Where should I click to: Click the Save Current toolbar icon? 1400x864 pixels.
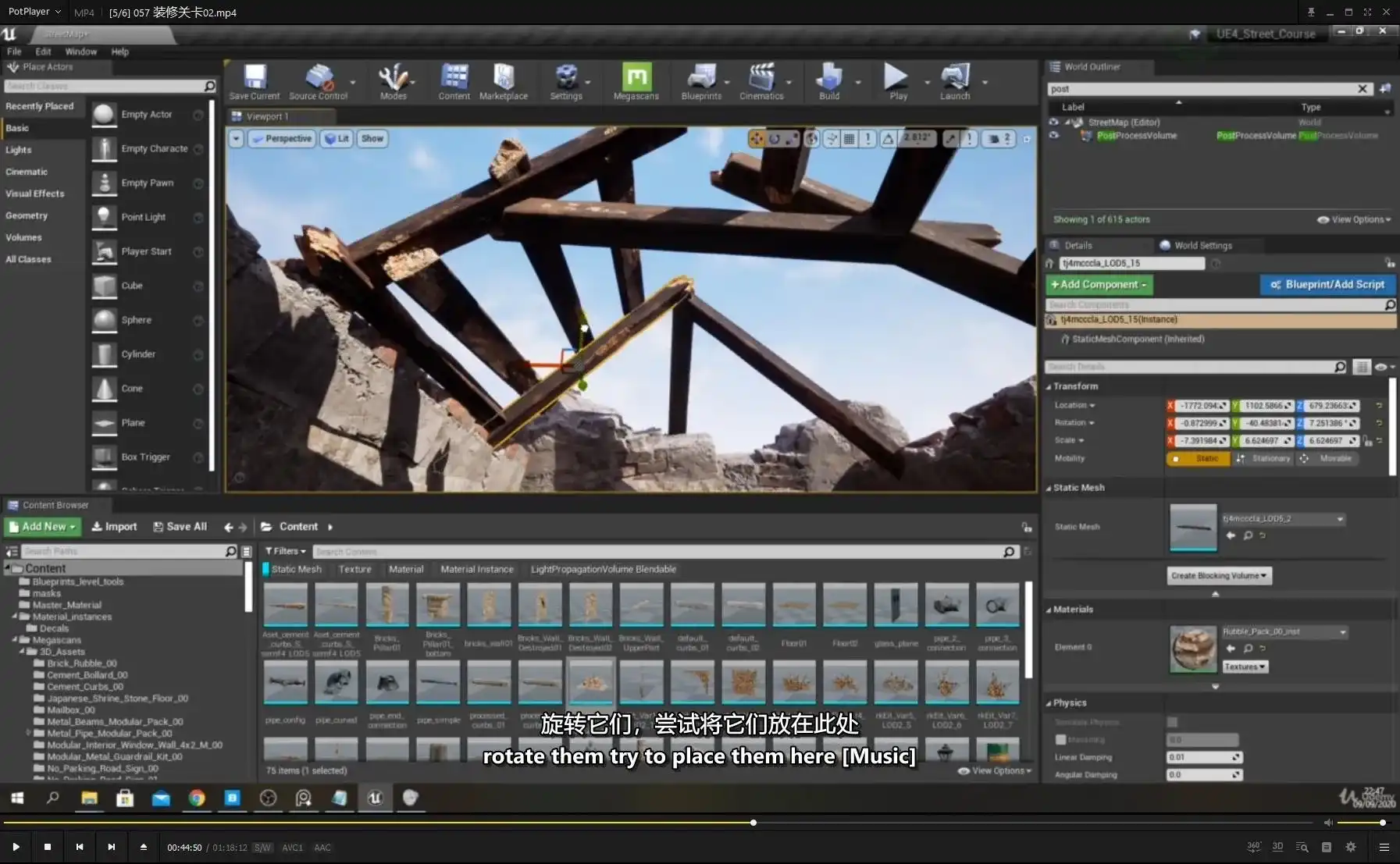click(x=254, y=77)
